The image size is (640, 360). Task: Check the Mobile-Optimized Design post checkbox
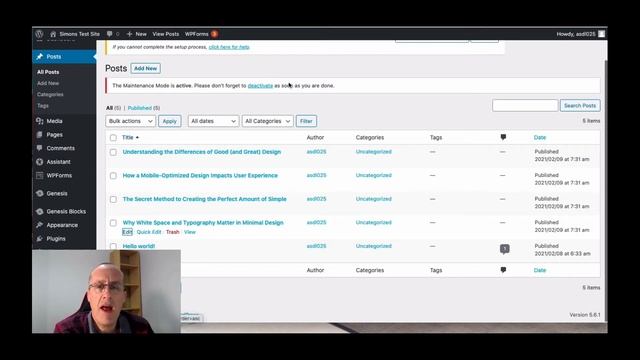[x=113, y=176]
